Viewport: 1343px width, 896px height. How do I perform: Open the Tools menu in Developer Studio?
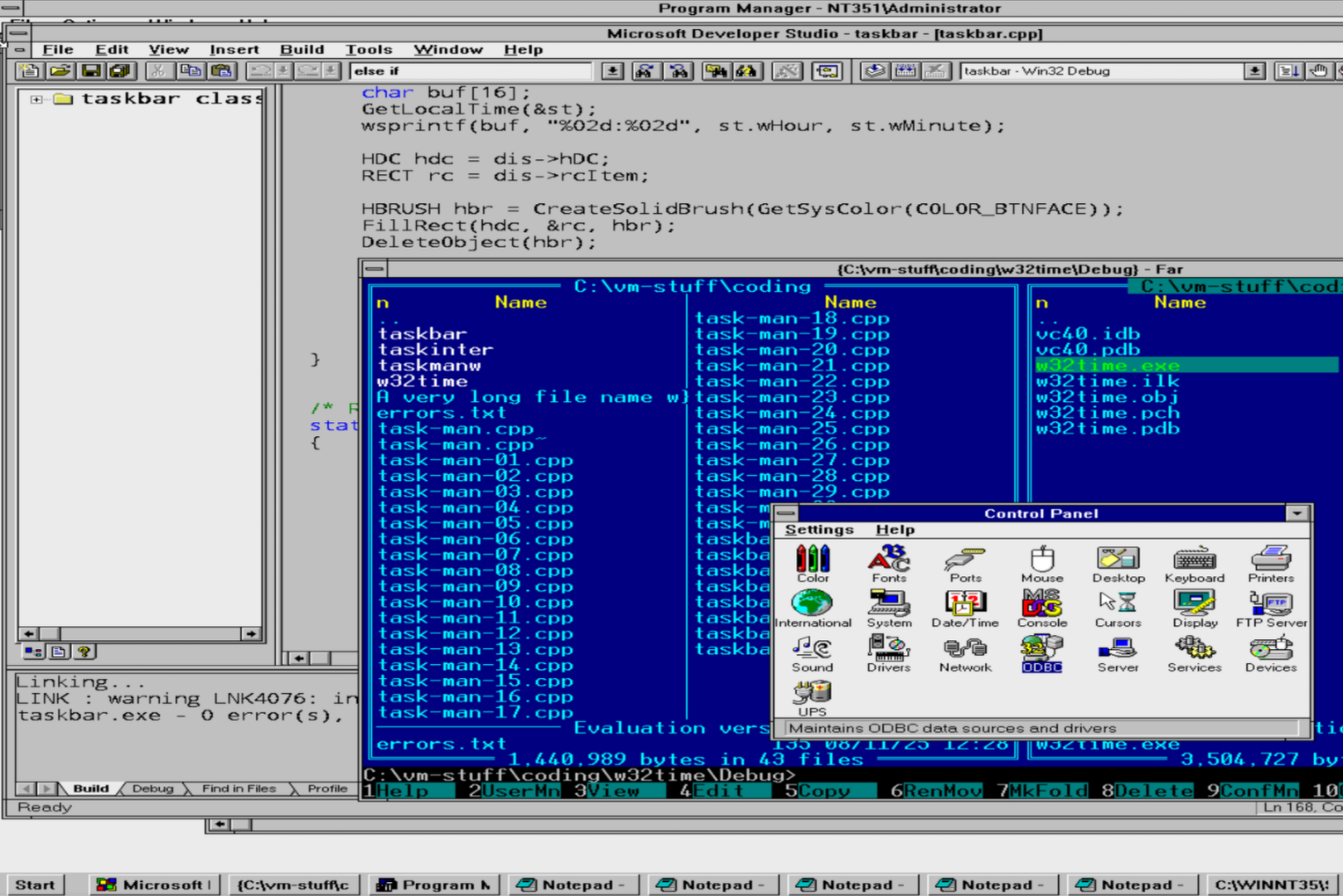[369, 49]
